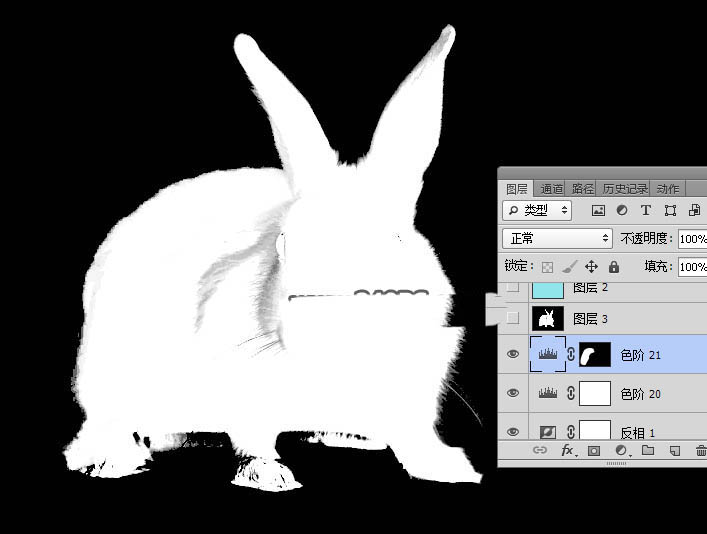Click the lock position move icon

pyautogui.click(x=591, y=267)
